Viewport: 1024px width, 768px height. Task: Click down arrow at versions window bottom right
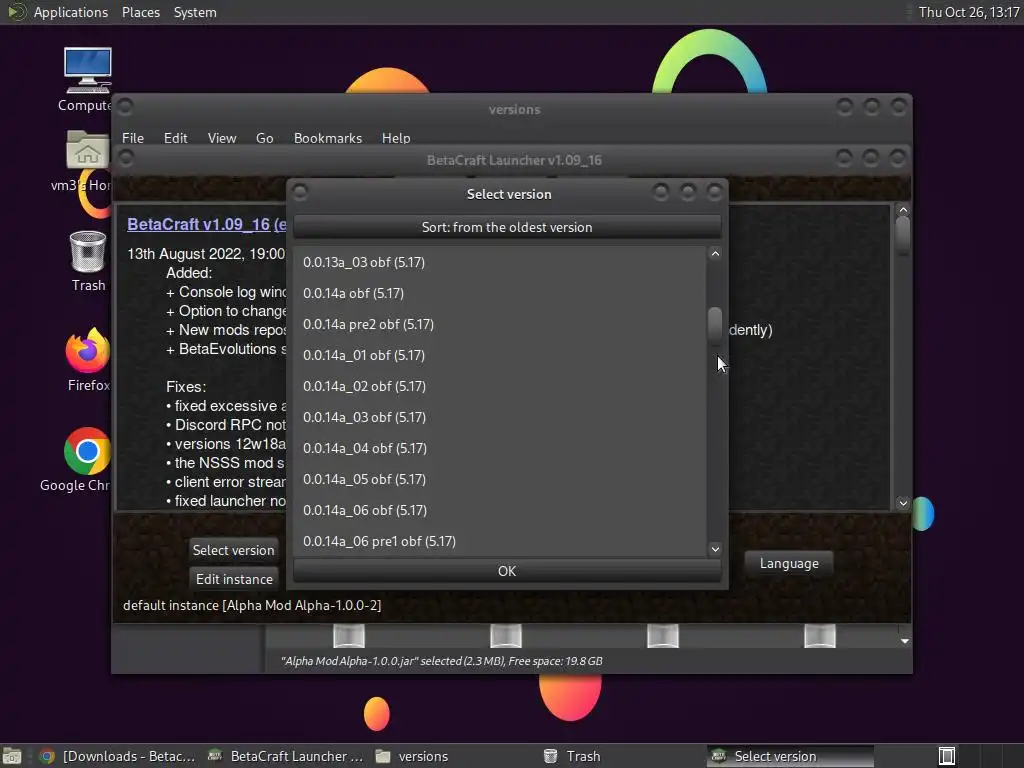point(904,641)
